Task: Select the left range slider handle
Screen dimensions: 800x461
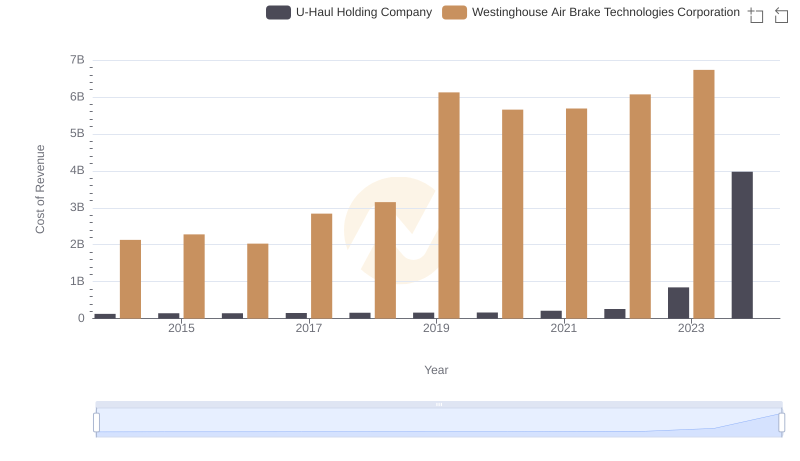Action: [x=96, y=422]
